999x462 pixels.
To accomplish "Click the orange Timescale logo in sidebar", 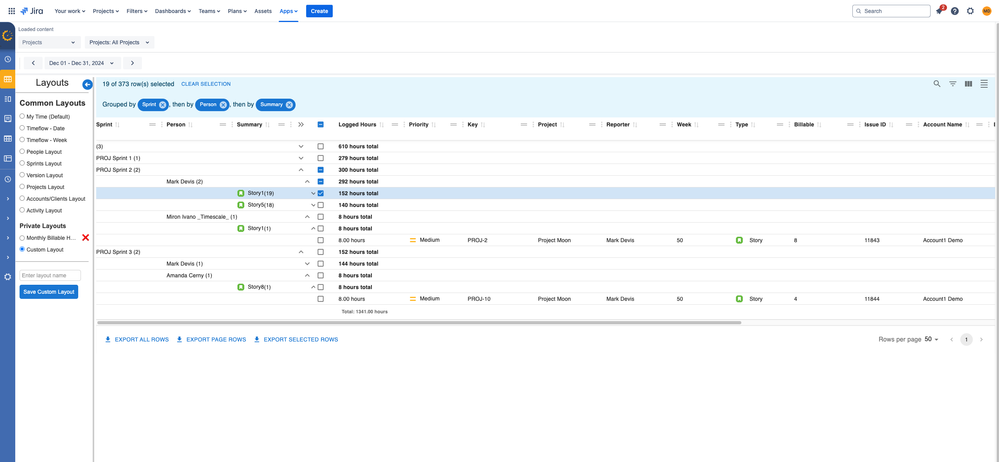I will 8,36.
